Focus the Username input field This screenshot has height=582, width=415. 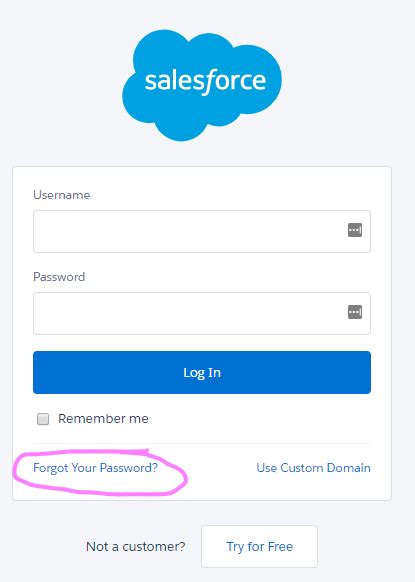202,232
